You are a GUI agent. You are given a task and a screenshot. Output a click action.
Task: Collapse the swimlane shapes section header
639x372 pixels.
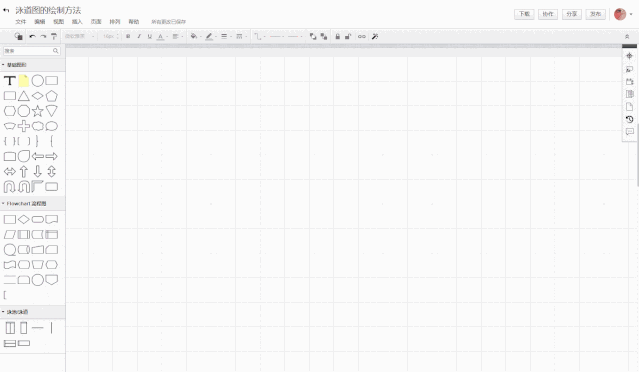point(33,312)
